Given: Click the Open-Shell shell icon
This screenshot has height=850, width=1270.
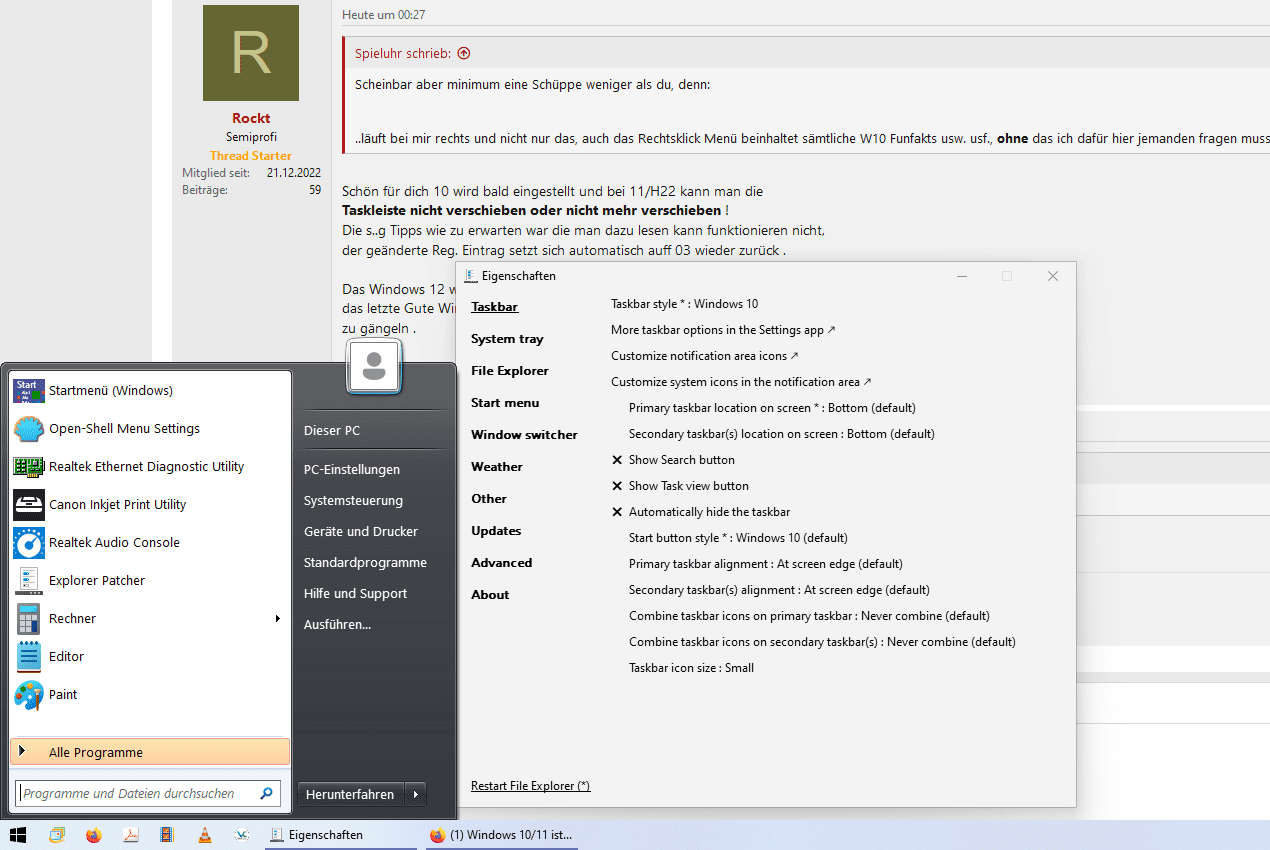Looking at the screenshot, I should [x=28, y=429].
